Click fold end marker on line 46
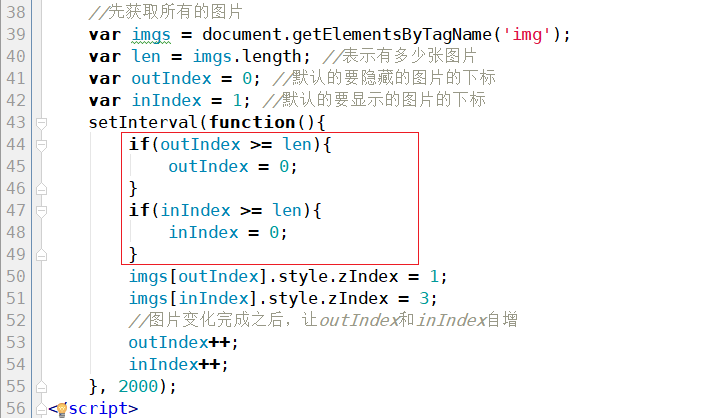The width and height of the screenshot is (728, 418). [41, 188]
